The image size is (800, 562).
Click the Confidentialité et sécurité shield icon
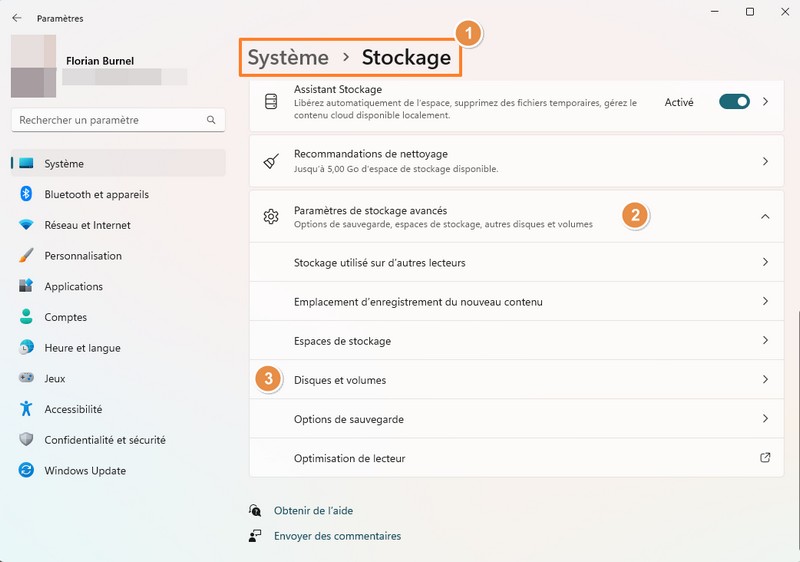[x=26, y=440]
